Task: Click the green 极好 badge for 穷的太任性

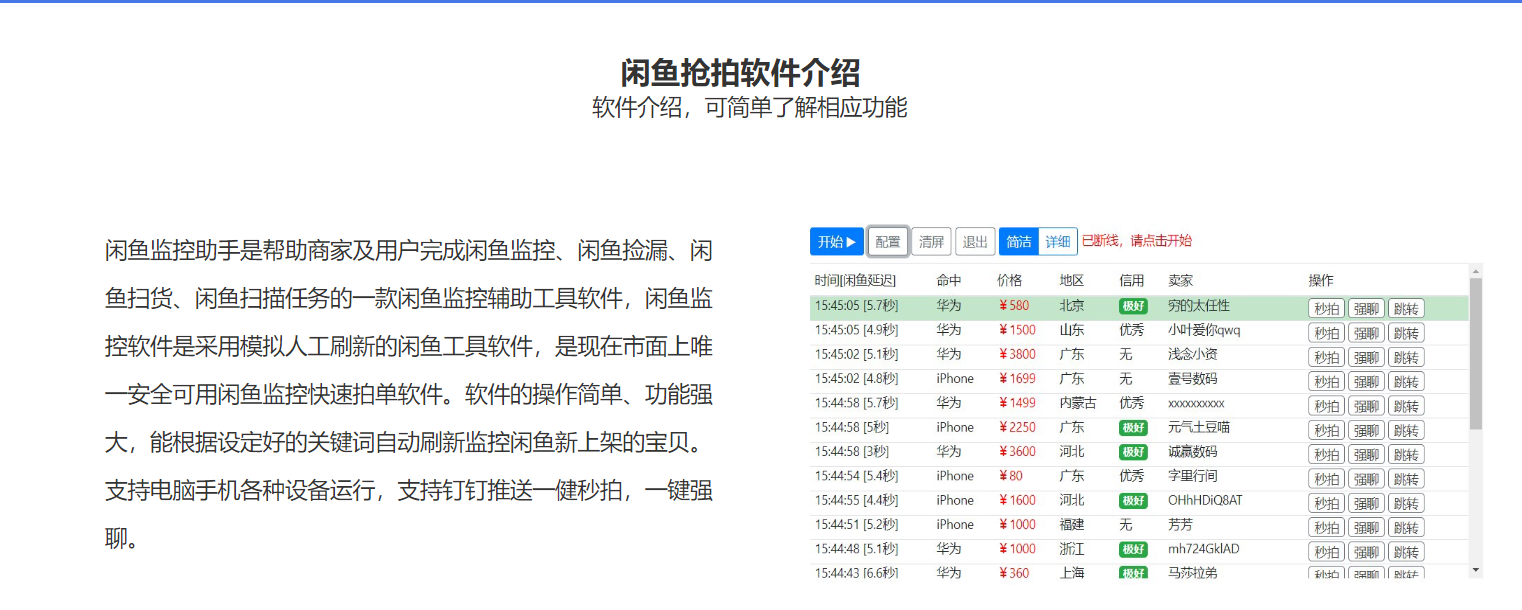Action: tap(1133, 306)
